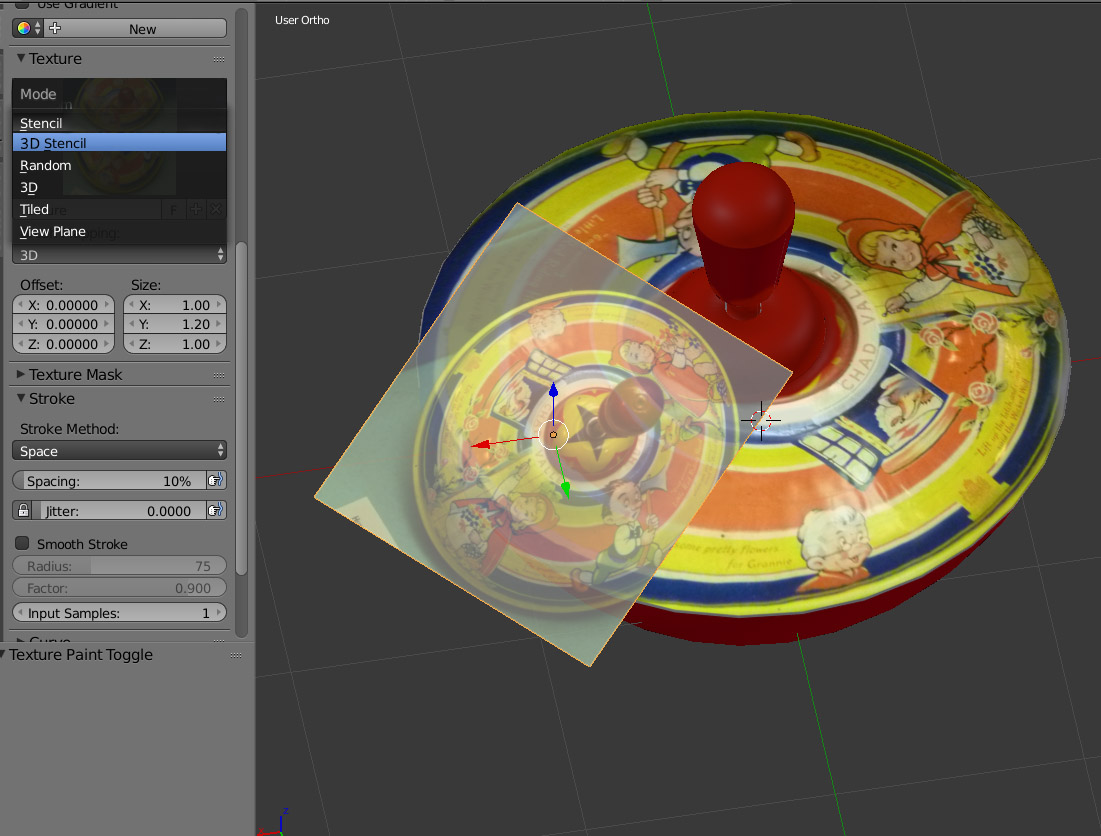This screenshot has width=1101, height=836.
Task: Enable the Smooth Stroke checkbox
Action: [22, 543]
